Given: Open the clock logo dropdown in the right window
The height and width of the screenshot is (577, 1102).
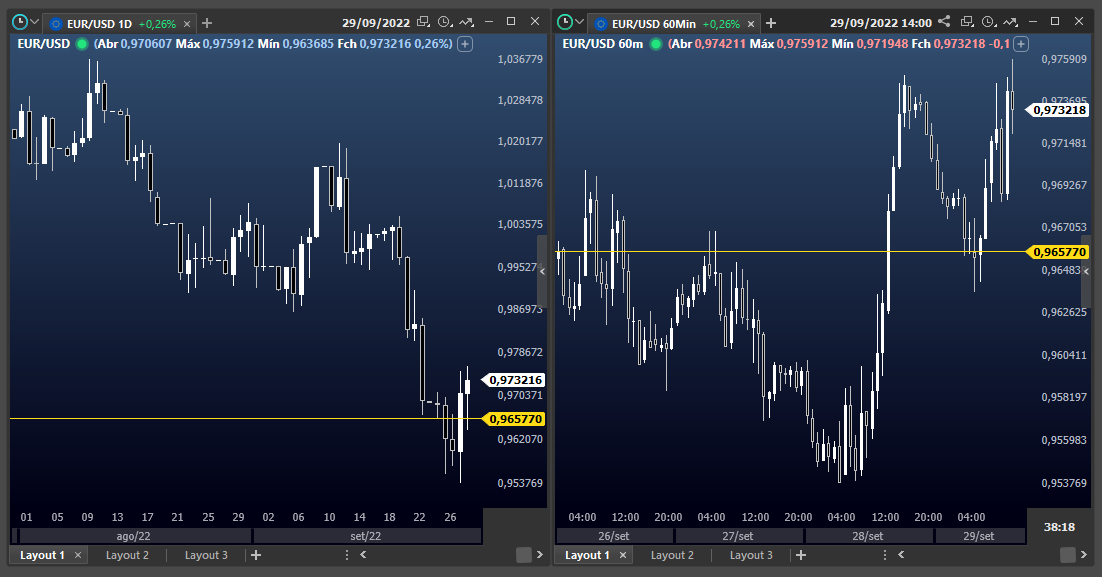Looking at the screenshot, I should pyautogui.click(x=571, y=22).
